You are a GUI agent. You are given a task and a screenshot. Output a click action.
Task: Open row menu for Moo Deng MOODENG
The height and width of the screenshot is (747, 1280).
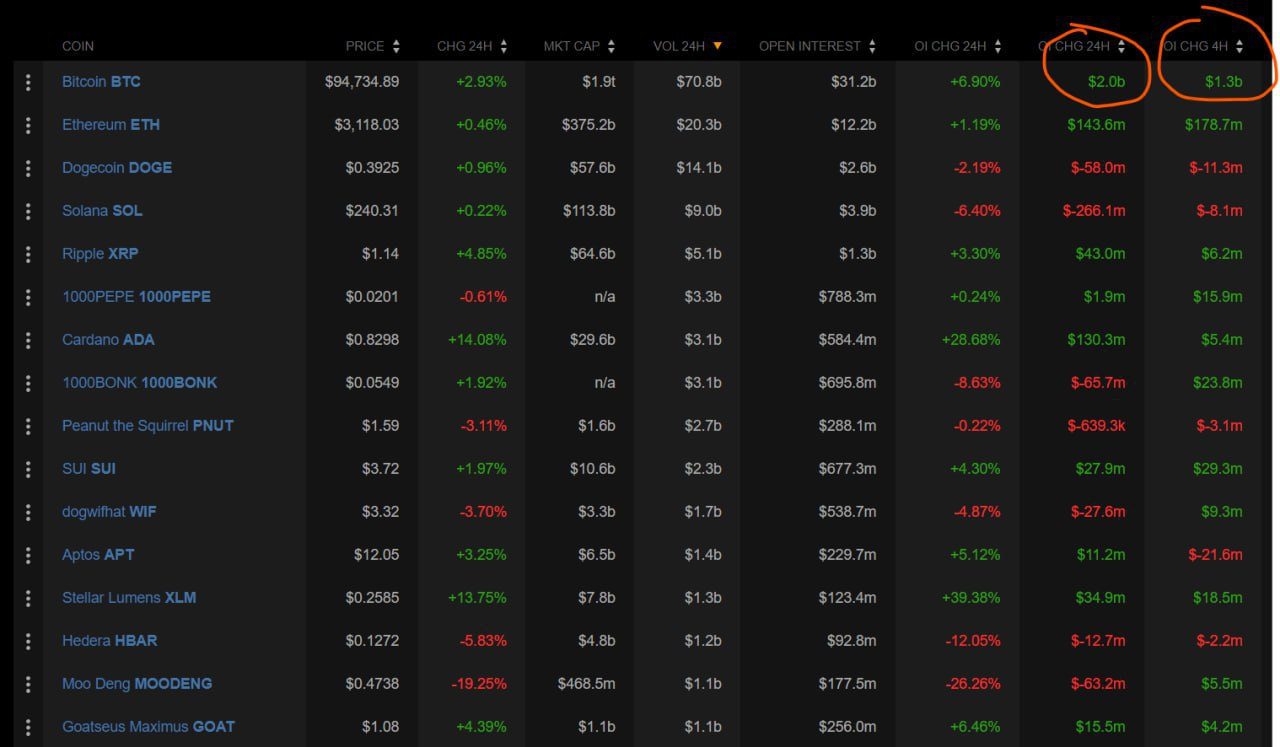28,684
